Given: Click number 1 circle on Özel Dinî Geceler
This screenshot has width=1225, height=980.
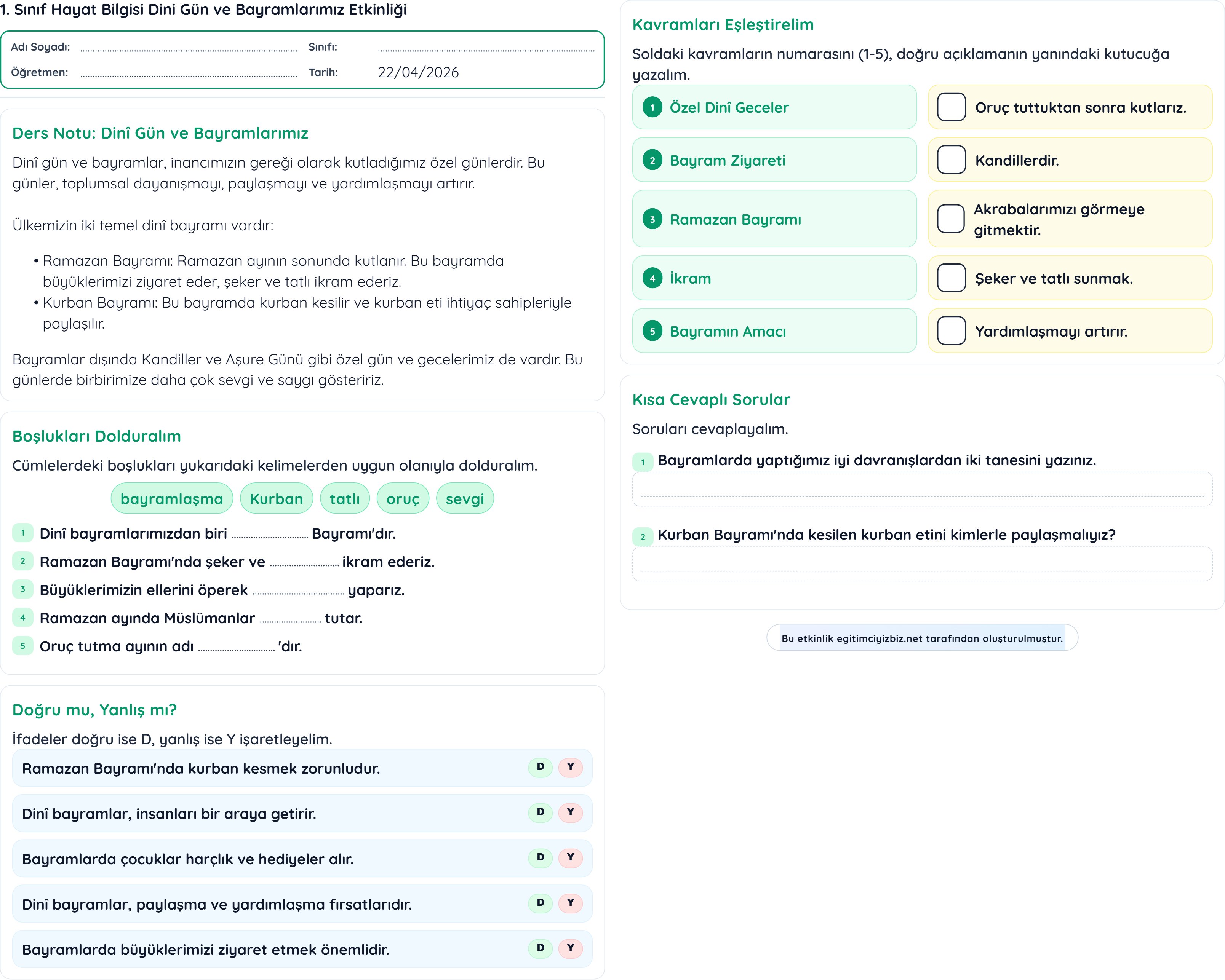Looking at the screenshot, I should [x=652, y=107].
